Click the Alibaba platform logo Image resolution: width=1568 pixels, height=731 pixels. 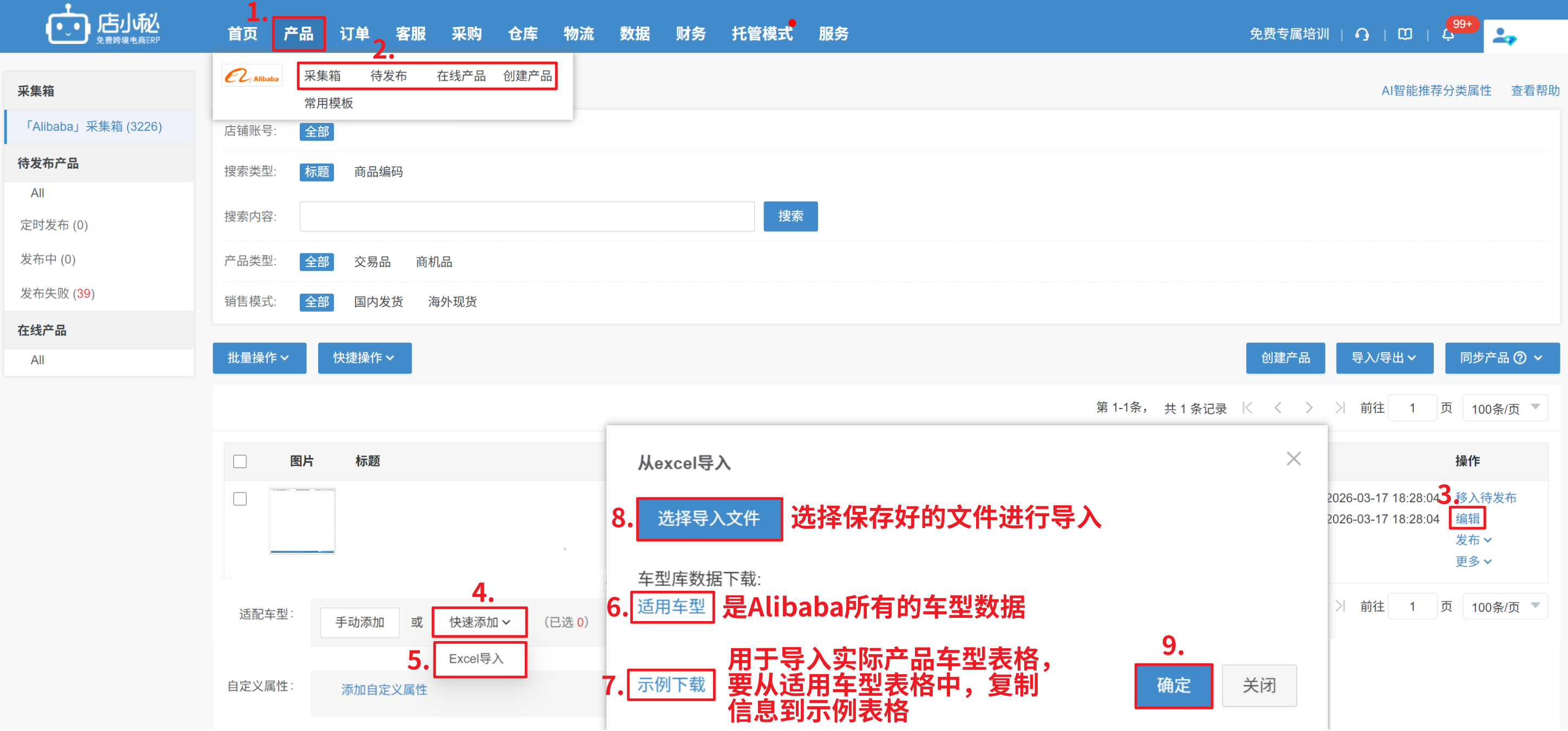[252, 76]
